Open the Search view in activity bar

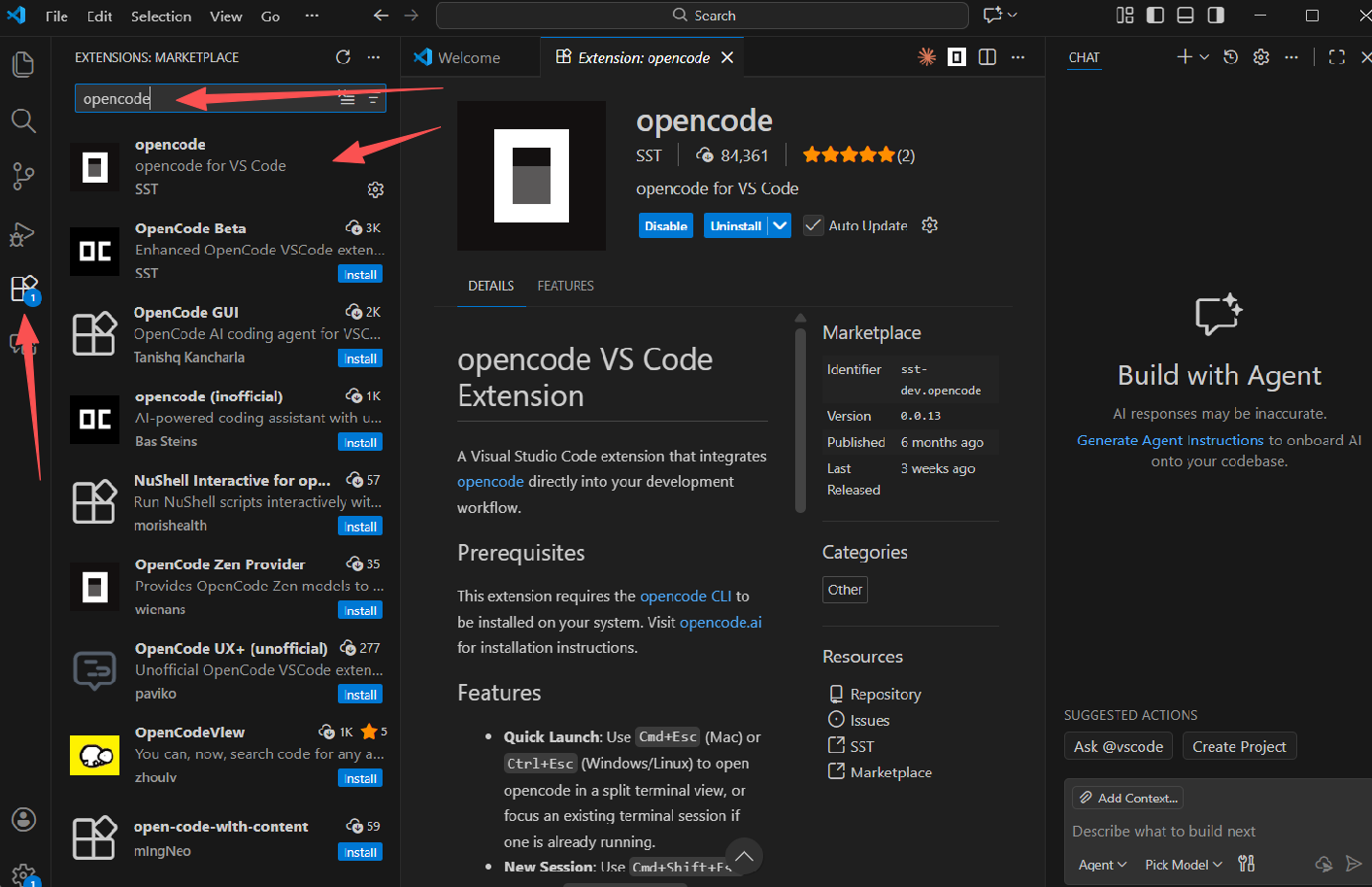[23, 120]
